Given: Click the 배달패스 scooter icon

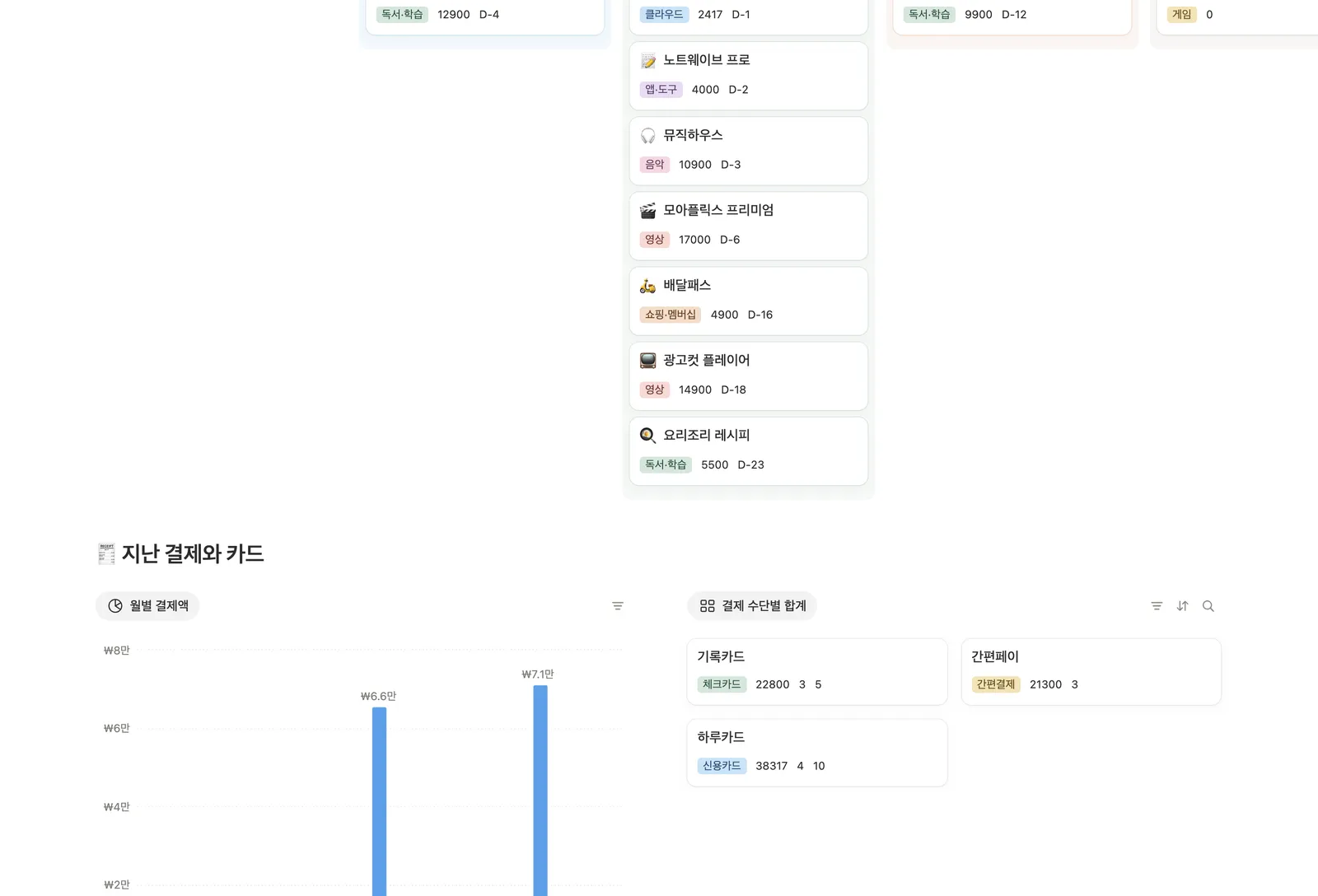Looking at the screenshot, I should 648,285.
